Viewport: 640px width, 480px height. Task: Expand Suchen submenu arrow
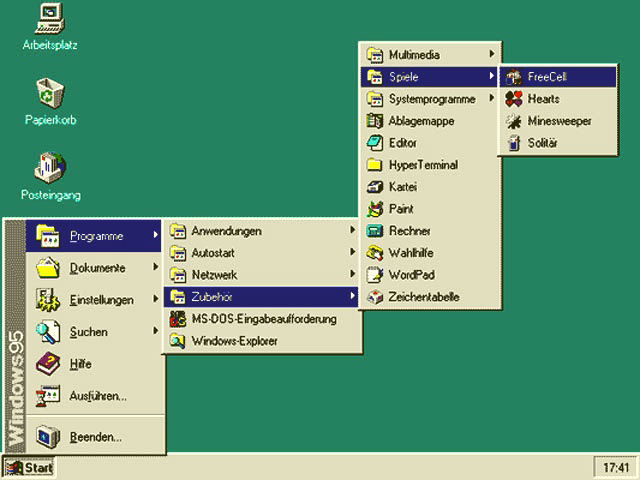tap(156, 331)
